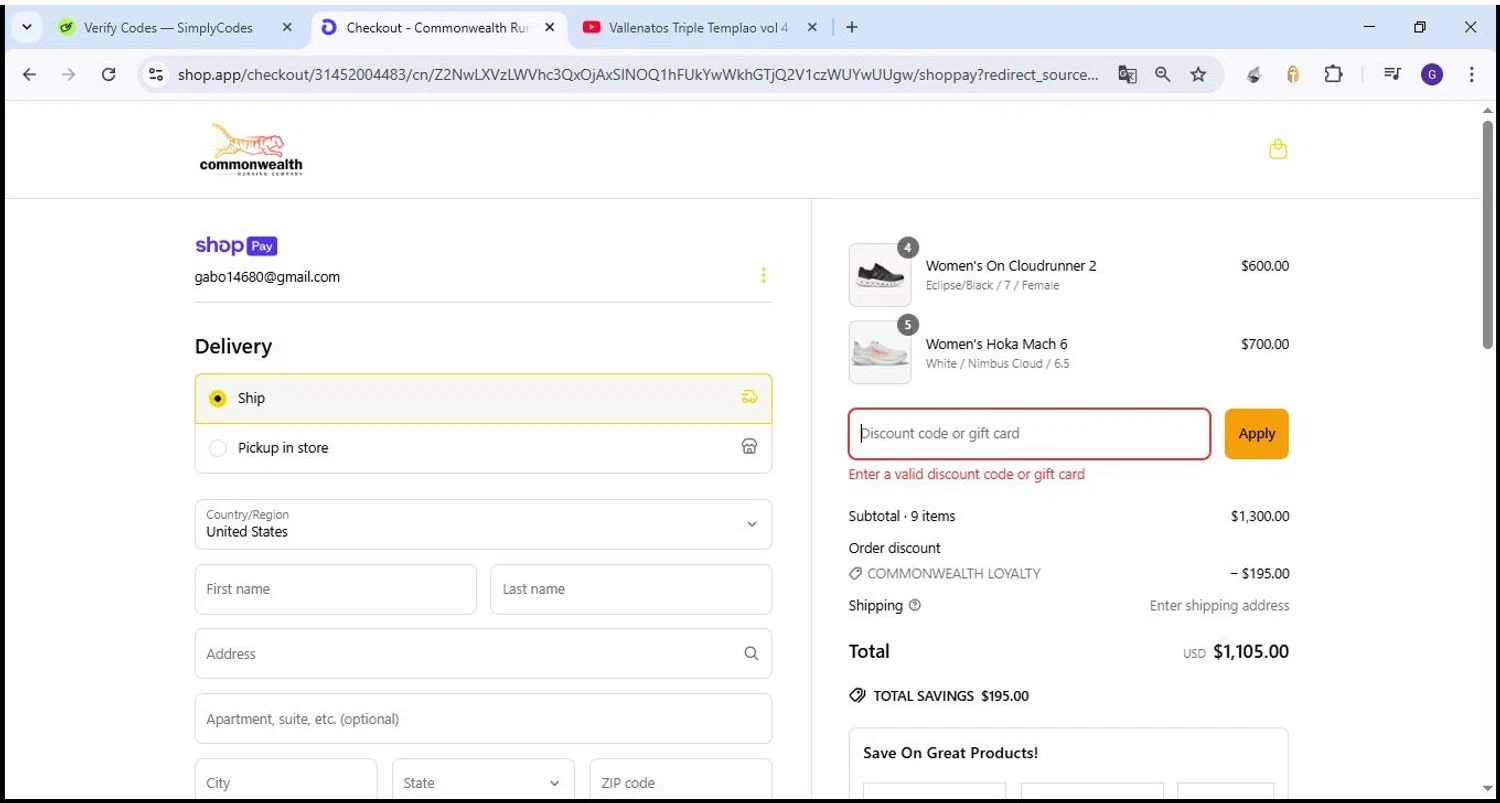Viewport: 1500px width, 803px height.
Task: Click the City field
Action: coord(286,783)
